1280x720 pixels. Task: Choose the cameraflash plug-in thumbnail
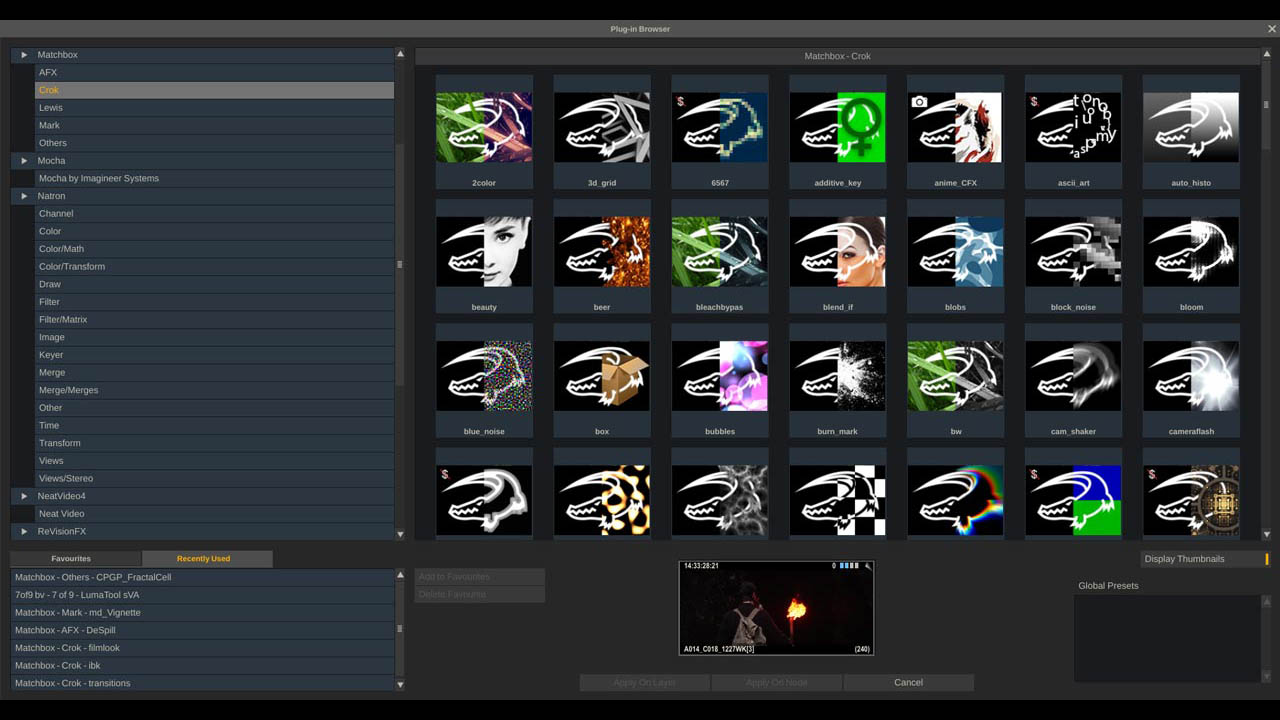pyautogui.click(x=1191, y=376)
